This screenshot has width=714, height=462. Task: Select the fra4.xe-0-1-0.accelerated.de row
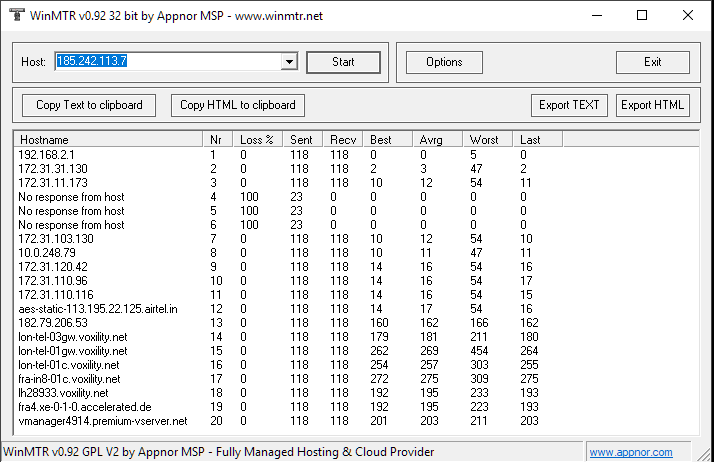tap(289, 407)
